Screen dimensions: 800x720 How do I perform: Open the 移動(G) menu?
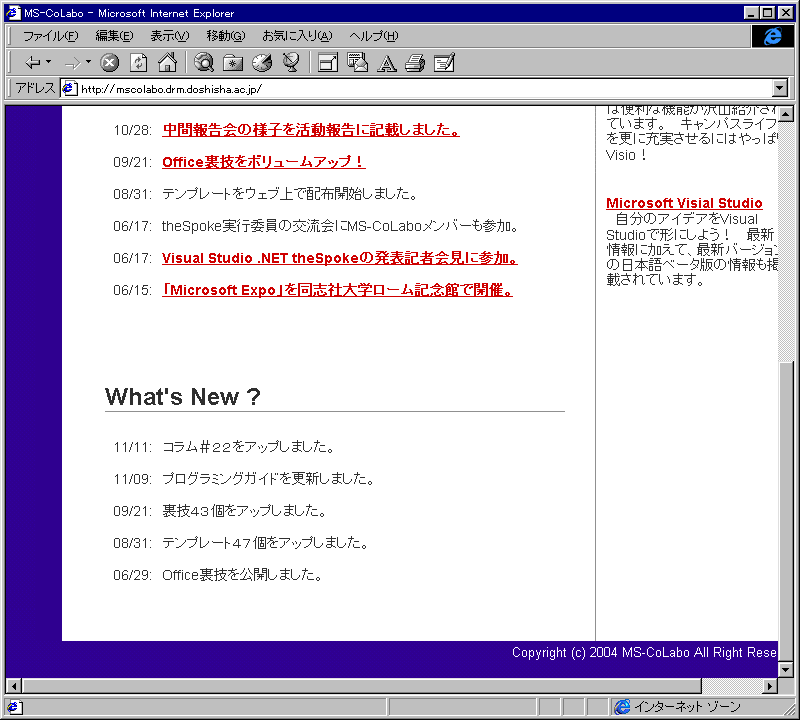226,36
